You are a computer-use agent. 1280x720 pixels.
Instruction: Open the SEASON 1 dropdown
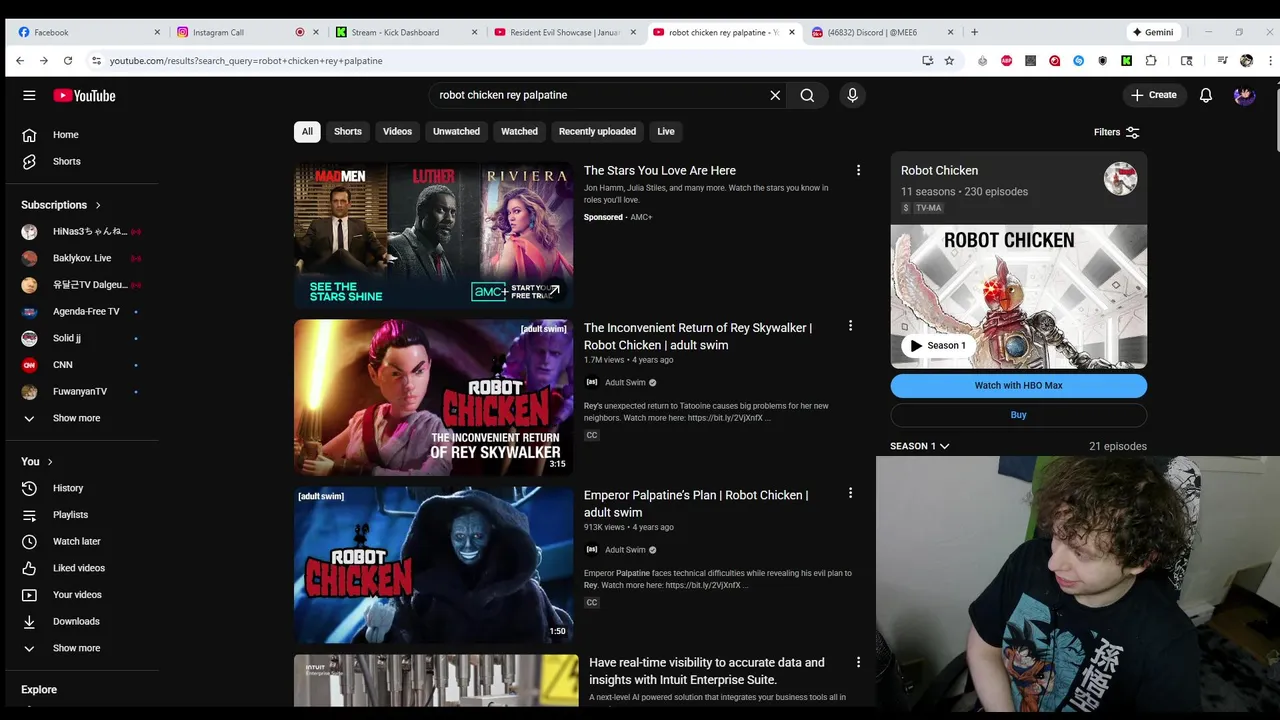click(x=920, y=446)
